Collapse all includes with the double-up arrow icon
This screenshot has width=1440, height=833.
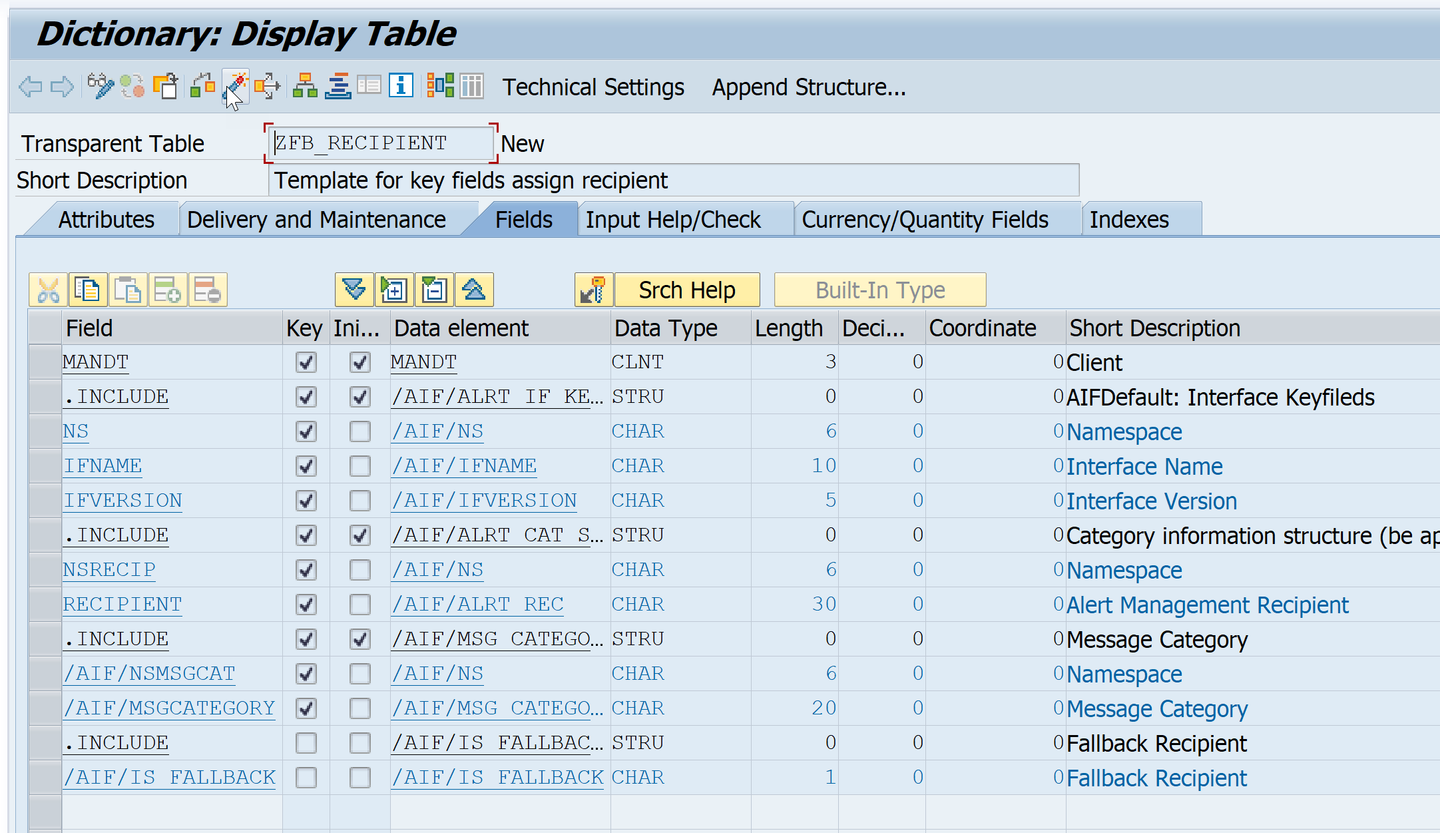474,290
